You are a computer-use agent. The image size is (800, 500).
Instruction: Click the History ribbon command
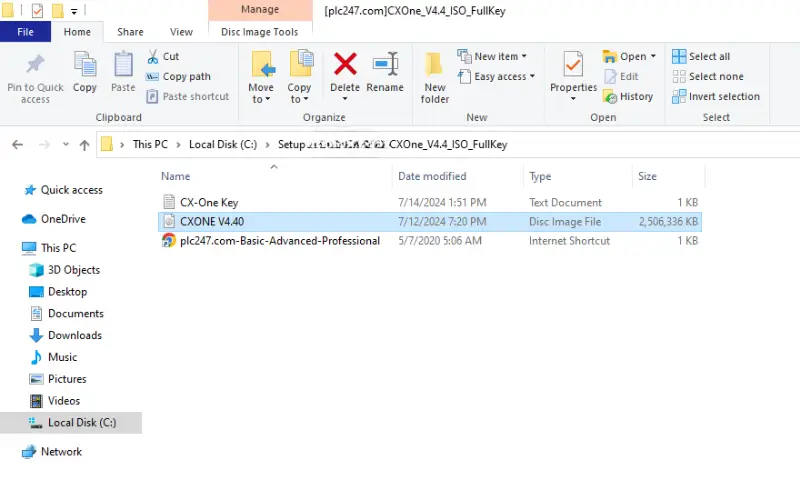(x=628, y=96)
